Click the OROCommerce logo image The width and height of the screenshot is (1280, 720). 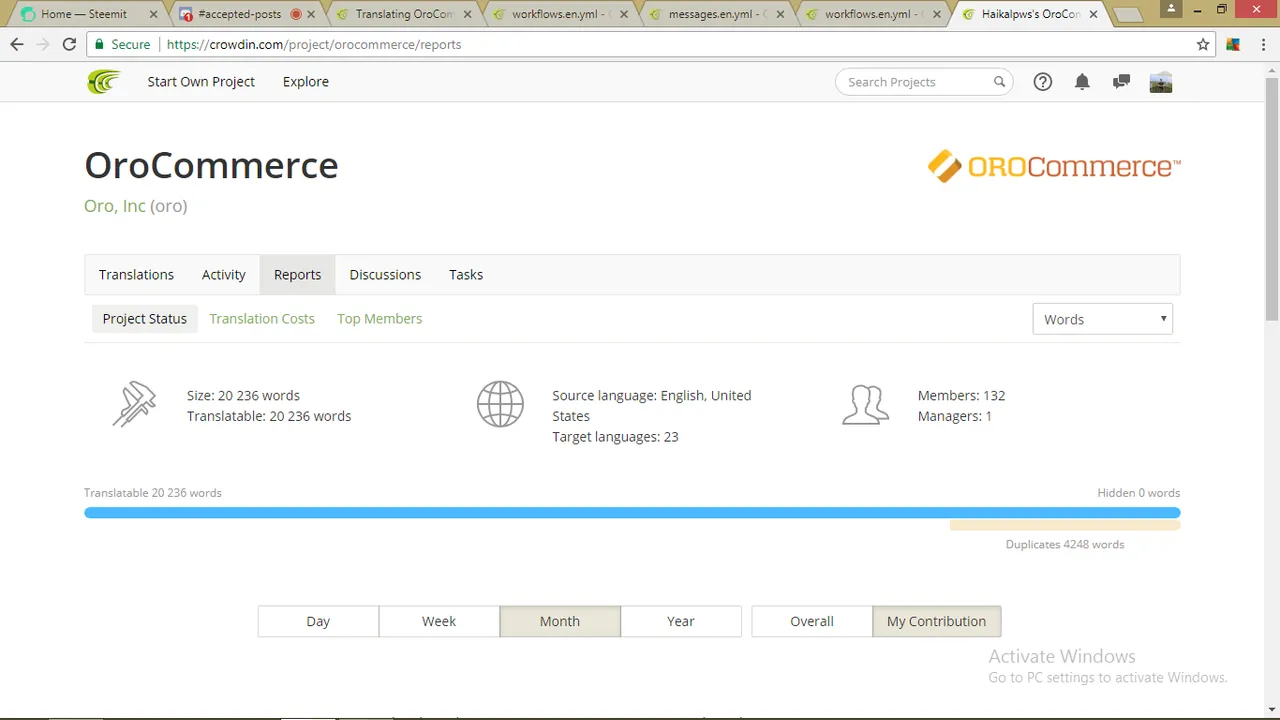coord(1054,166)
